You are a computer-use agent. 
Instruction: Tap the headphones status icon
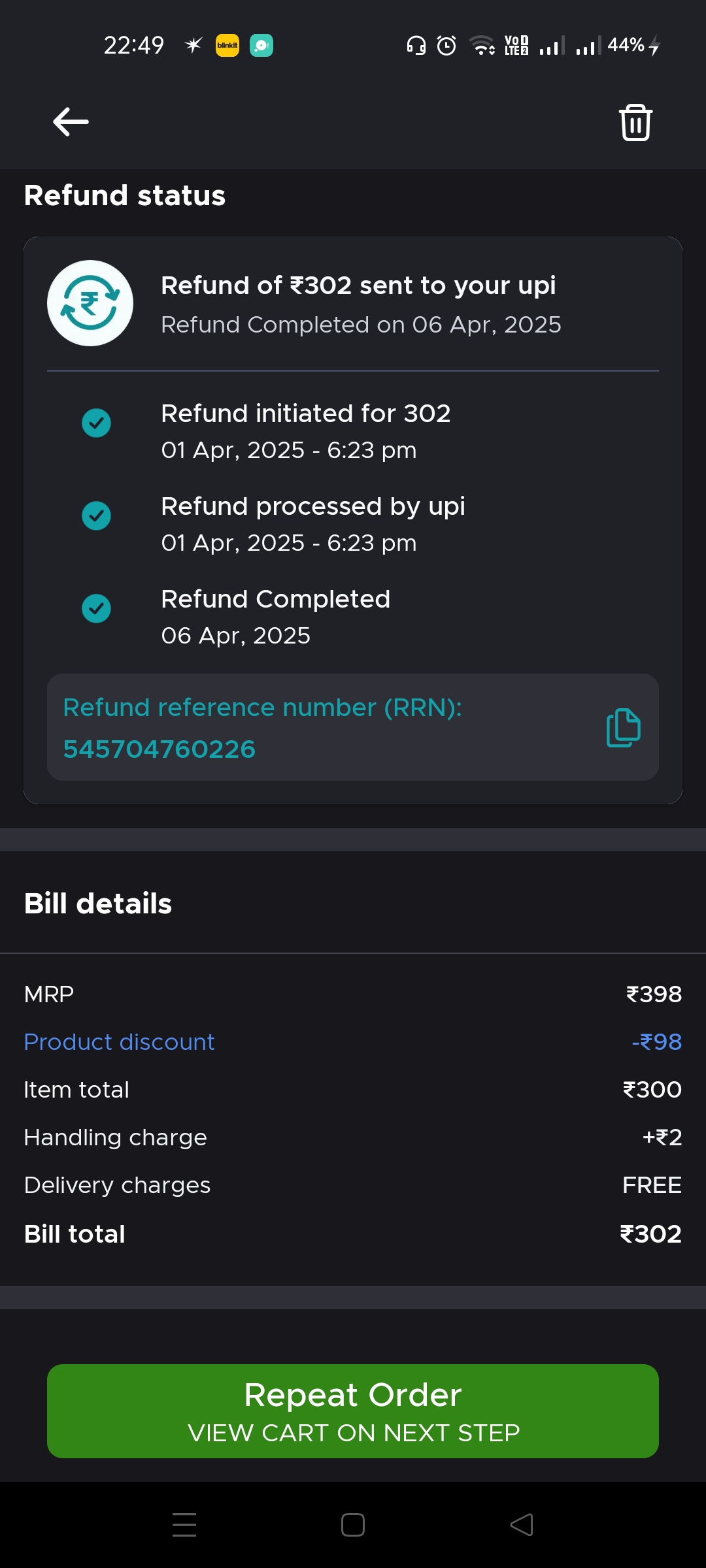(416, 45)
